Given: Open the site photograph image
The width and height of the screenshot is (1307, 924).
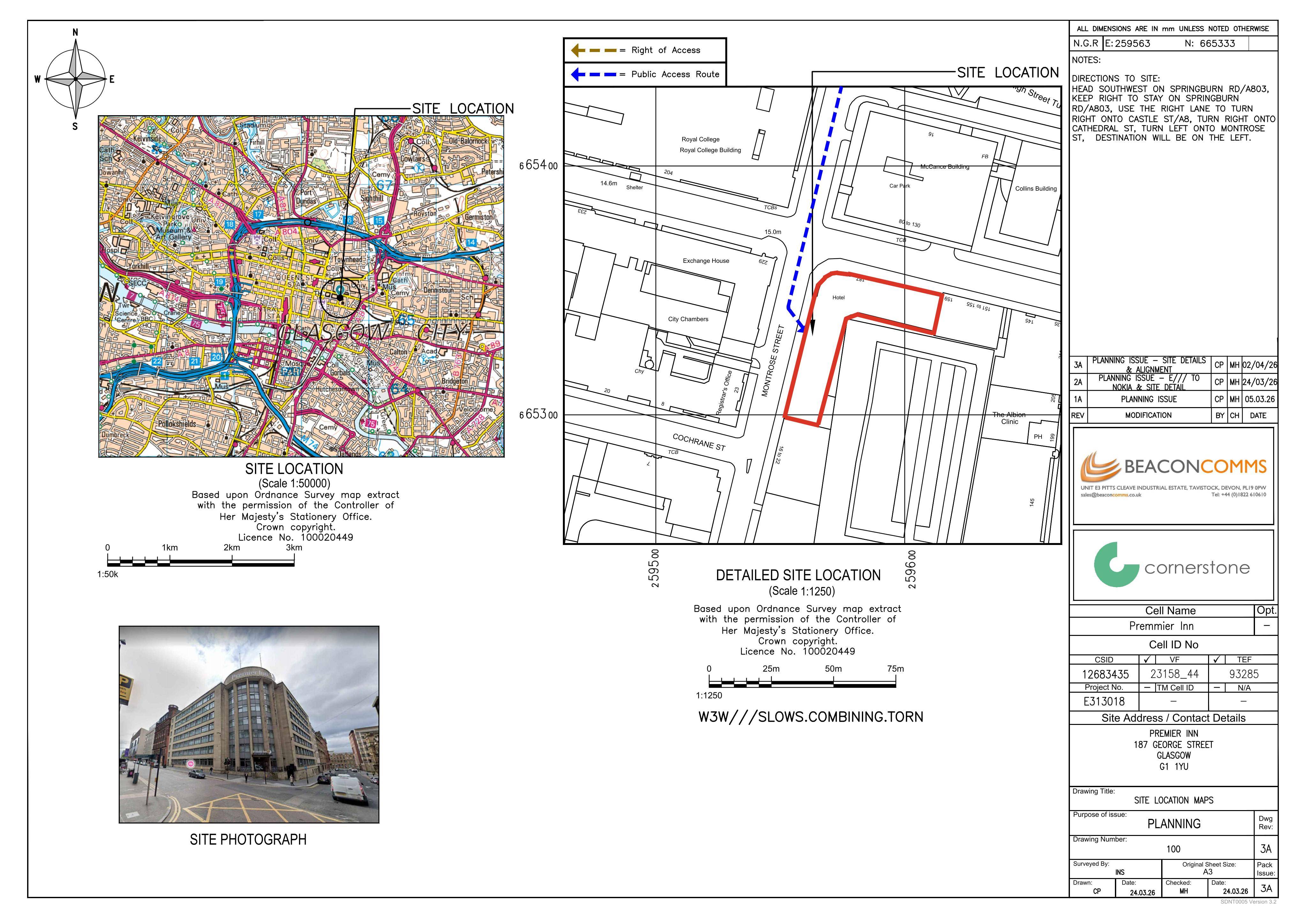Looking at the screenshot, I should (249, 724).
